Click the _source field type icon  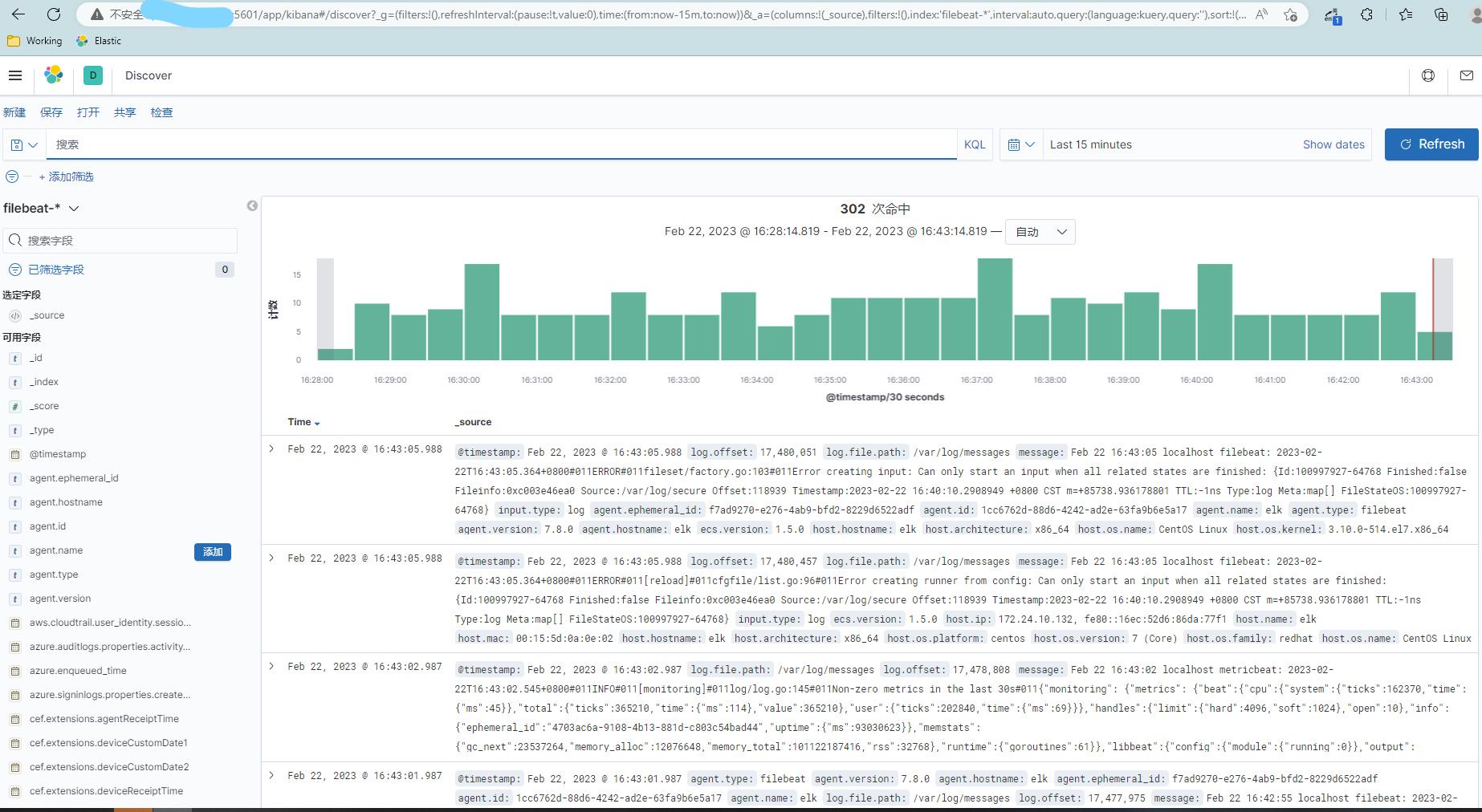[15, 316]
